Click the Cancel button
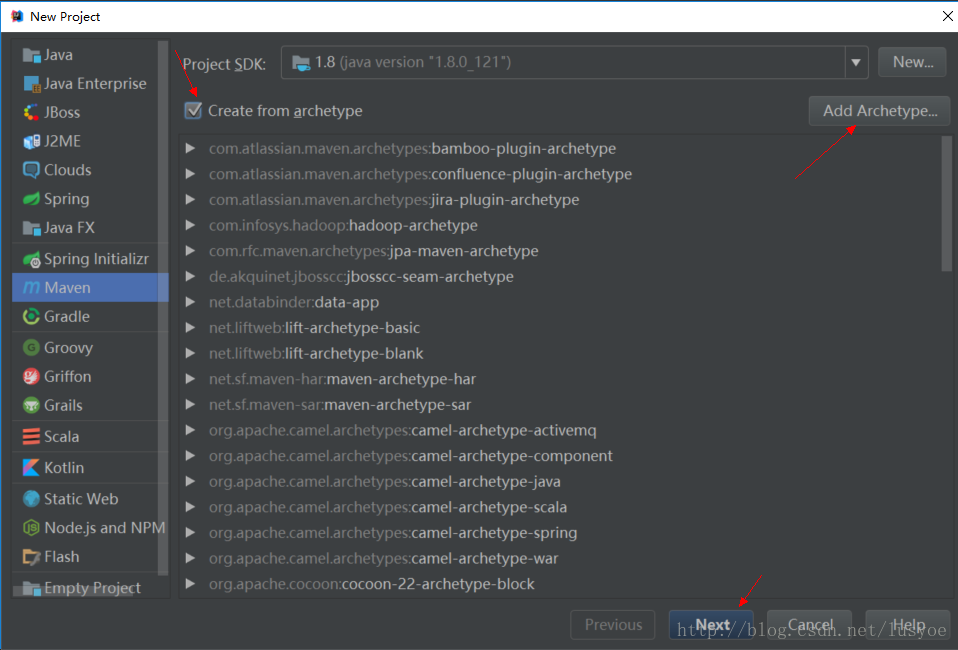Screen dimensions: 958x650 pos(810,625)
